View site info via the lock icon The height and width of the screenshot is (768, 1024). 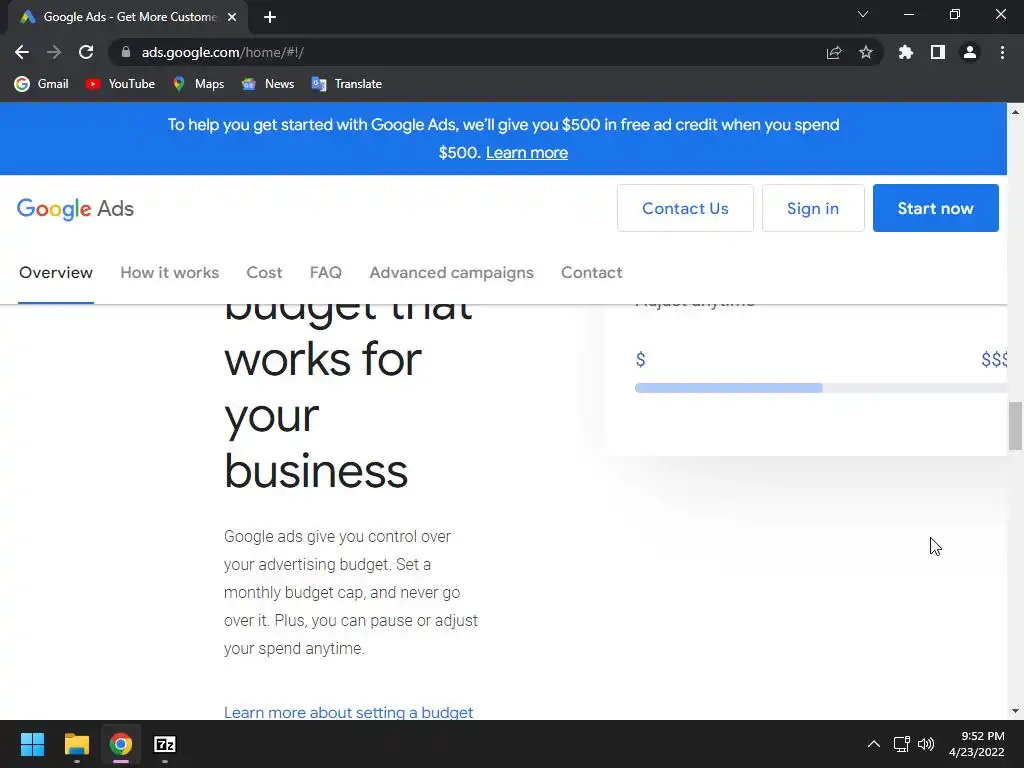(x=126, y=52)
